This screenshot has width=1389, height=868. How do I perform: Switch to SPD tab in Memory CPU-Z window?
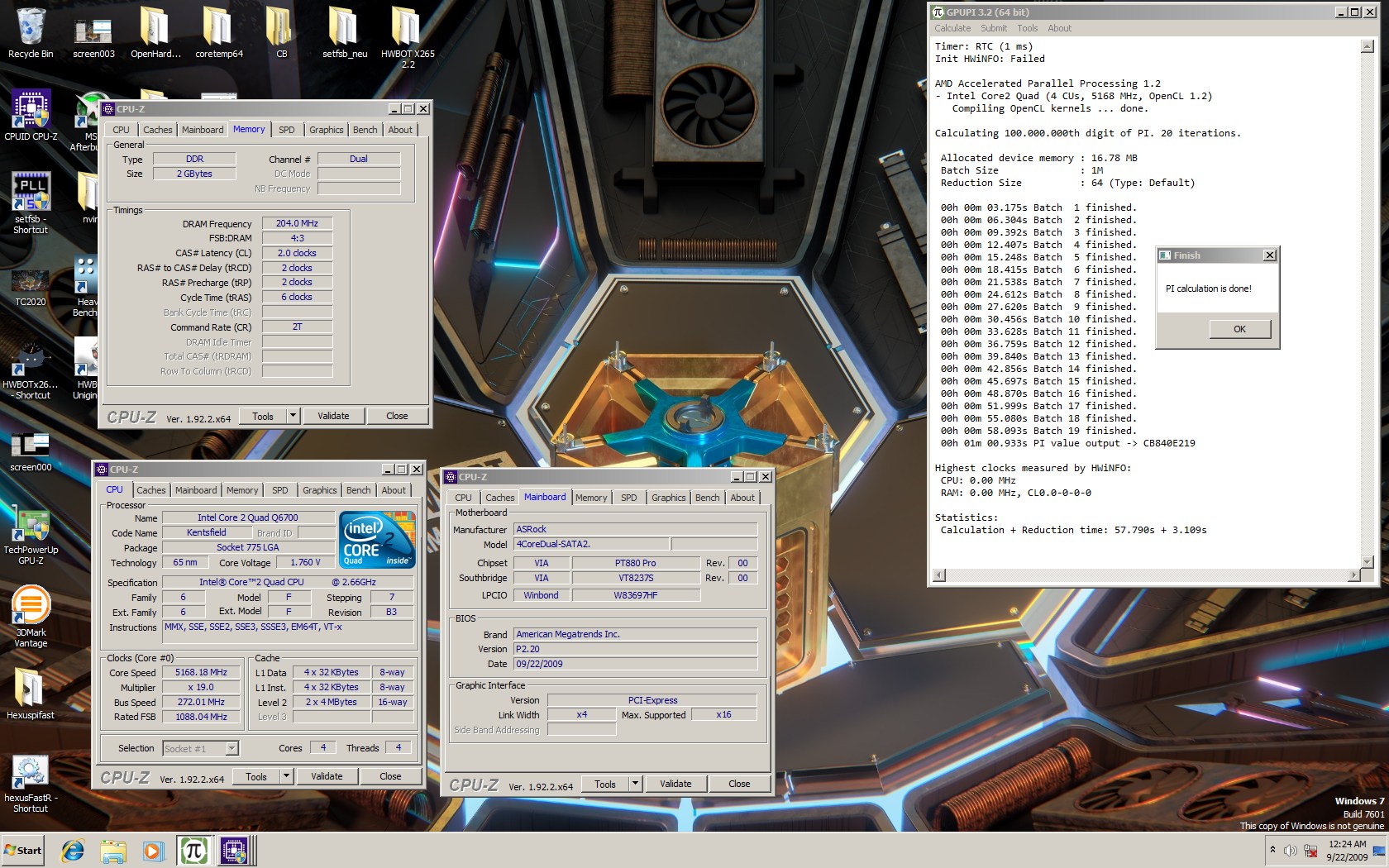(286, 130)
